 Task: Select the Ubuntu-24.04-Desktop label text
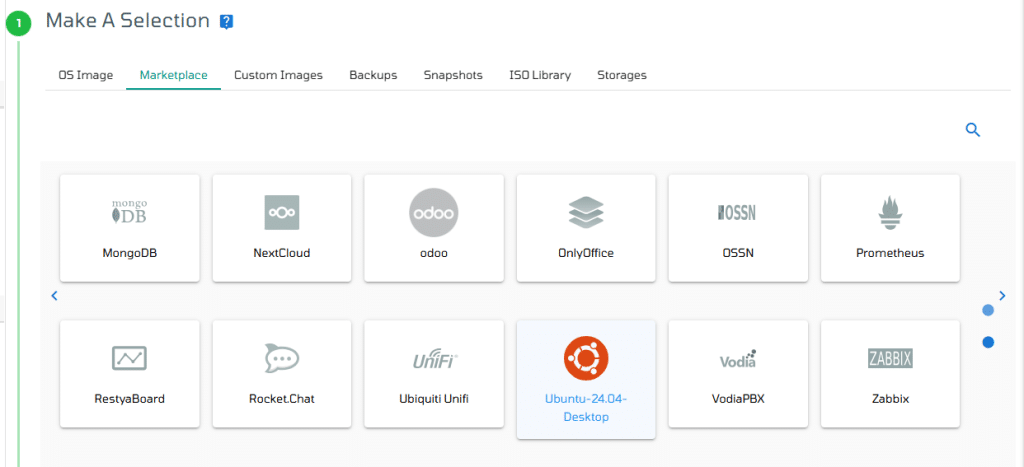tap(586, 408)
